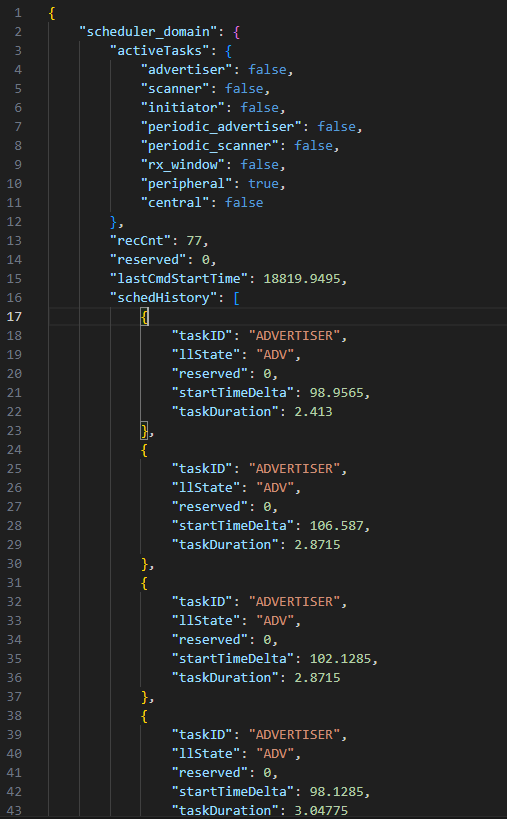Click the "recCnt" value 77

tap(194, 240)
